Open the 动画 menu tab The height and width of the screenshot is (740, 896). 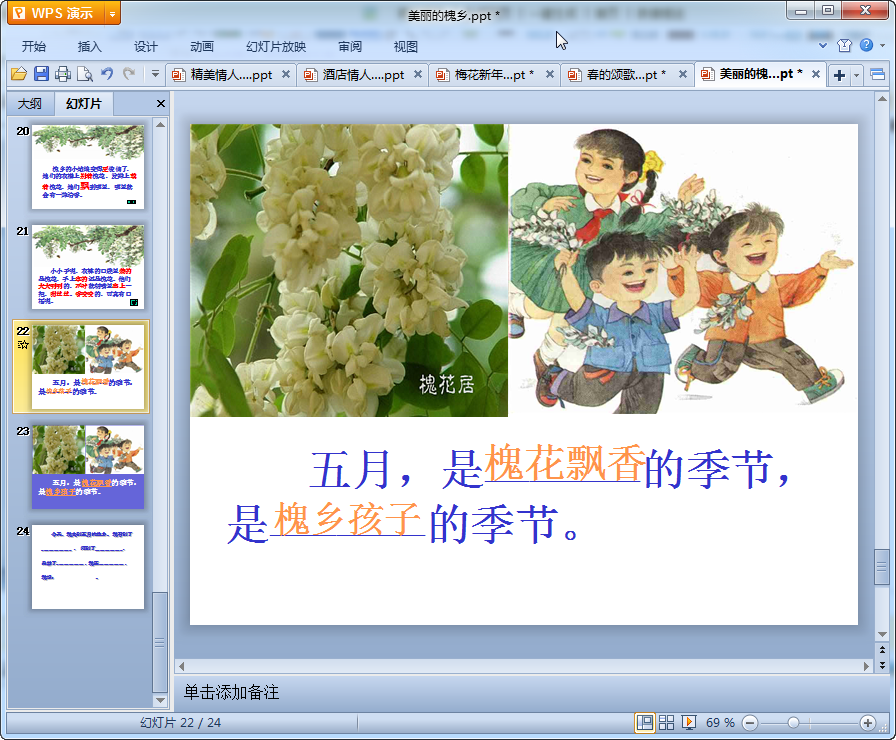point(201,46)
